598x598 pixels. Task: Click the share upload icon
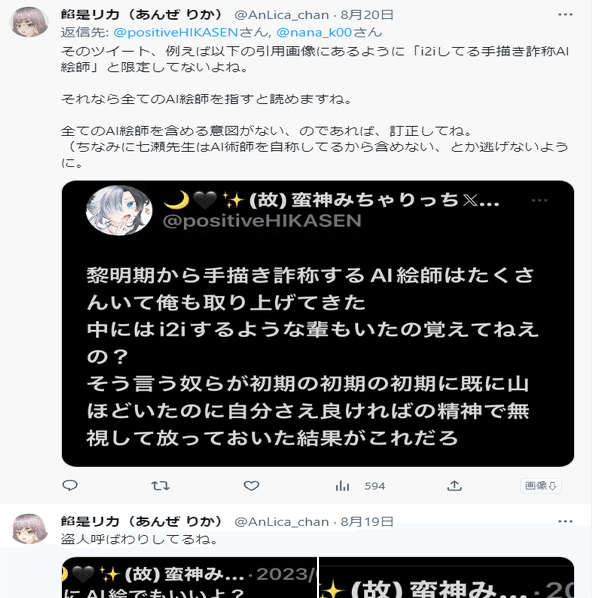click(x=454, y=485)
